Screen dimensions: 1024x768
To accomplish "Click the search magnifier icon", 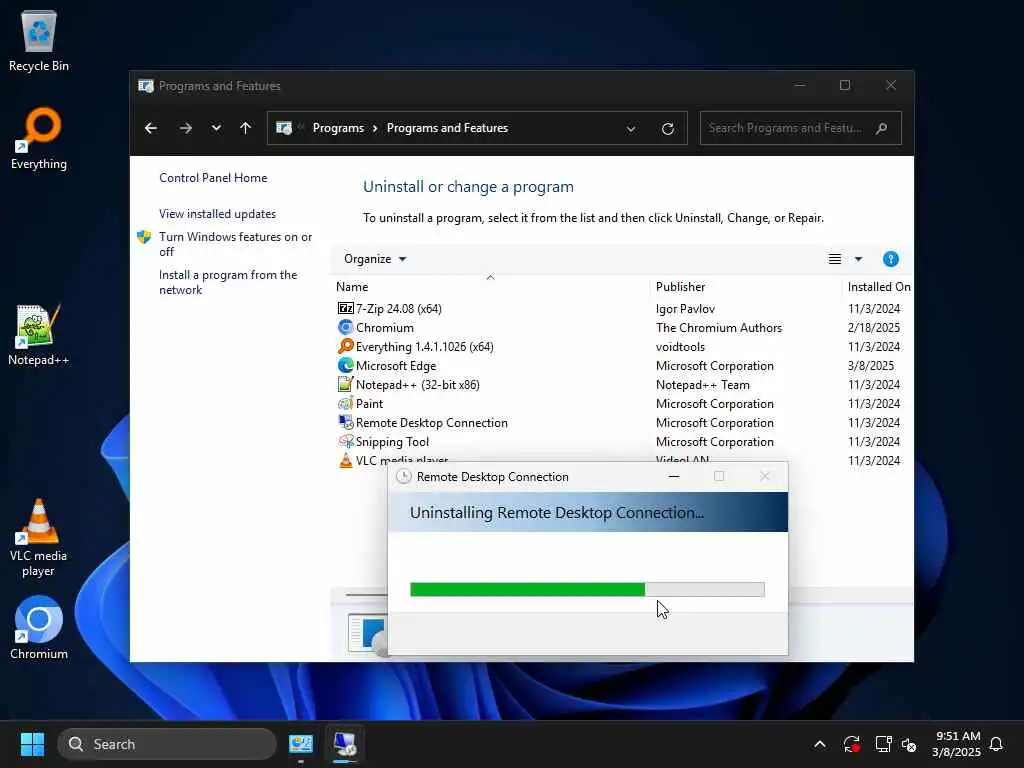I will tap(882, 128).
